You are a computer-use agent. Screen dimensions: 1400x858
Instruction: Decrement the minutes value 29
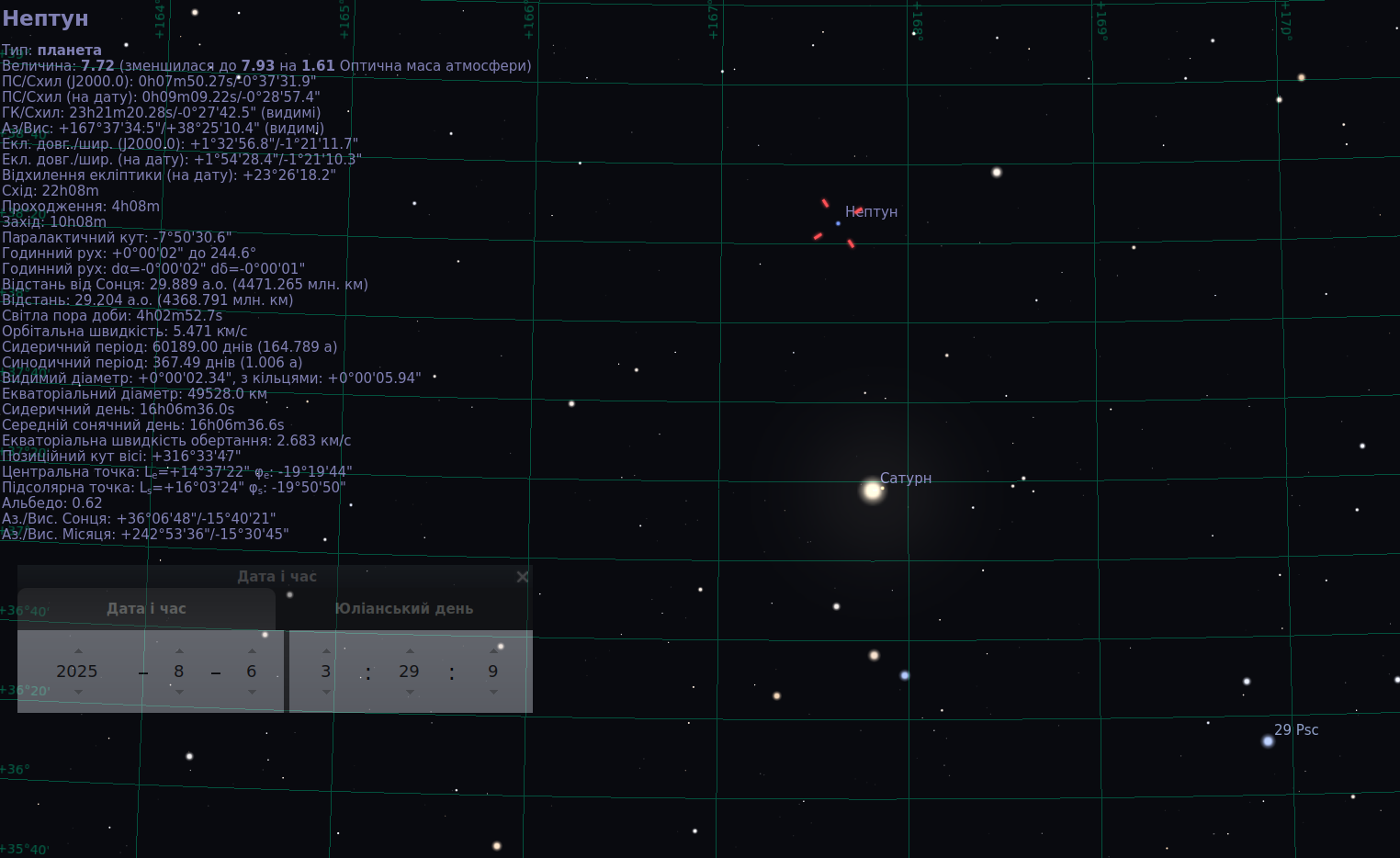[410, 692]
